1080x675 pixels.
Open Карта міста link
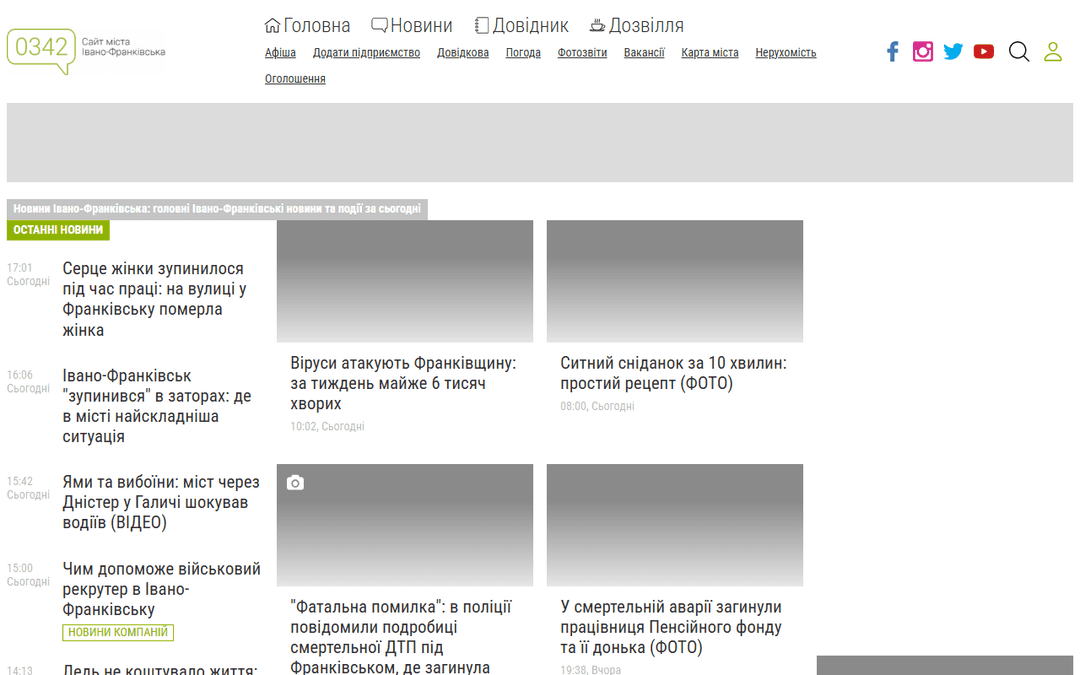tap(710, 52)
